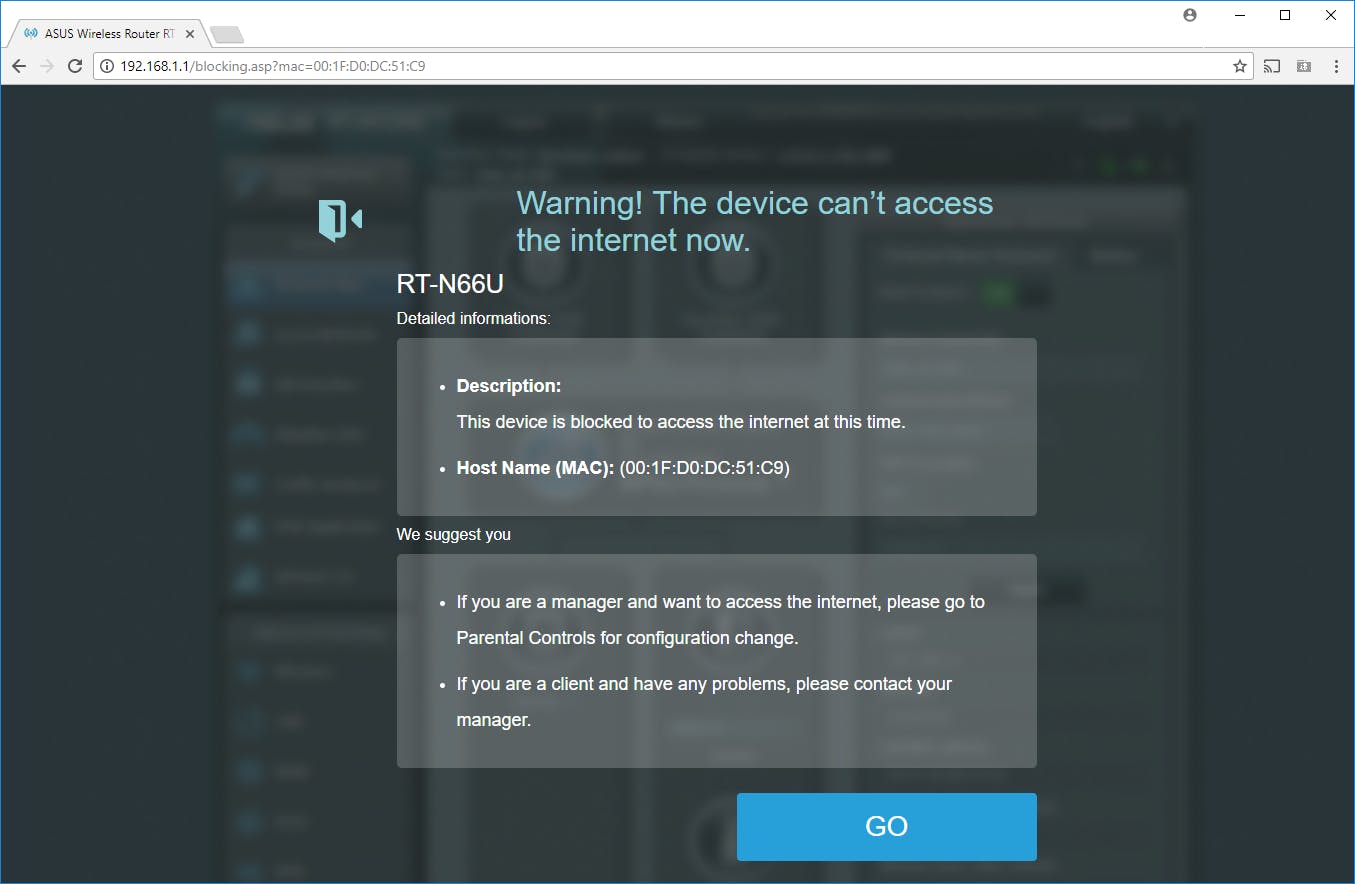This screenshot has width=1355, height=884.
Task: Click the warning headline text
Action: [755, 221]
